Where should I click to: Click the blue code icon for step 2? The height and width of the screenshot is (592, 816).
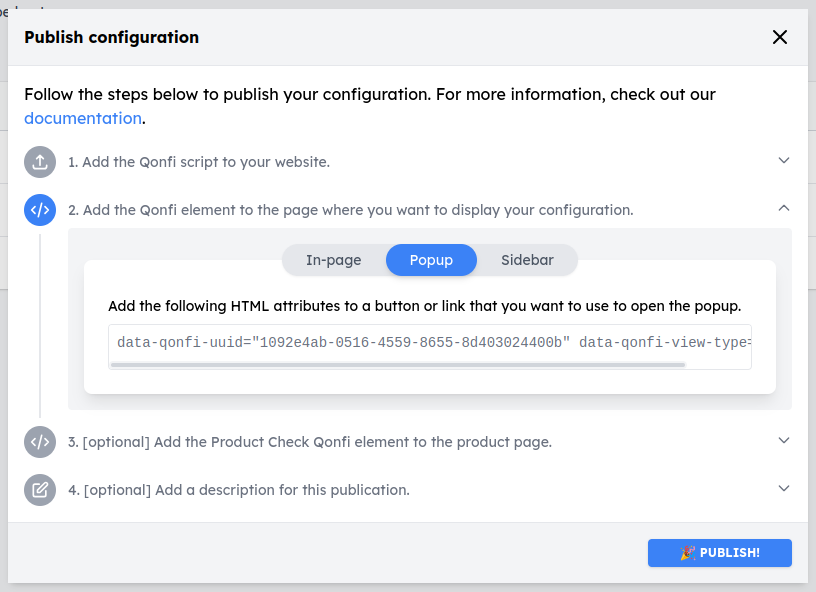(x=40, y=210)
